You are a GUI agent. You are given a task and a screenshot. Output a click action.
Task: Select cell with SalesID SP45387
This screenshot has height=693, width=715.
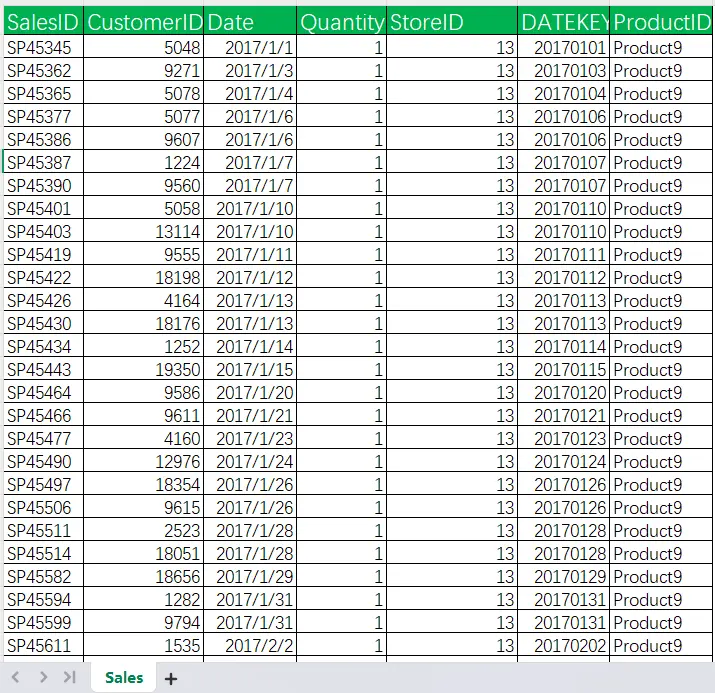point(43,161)
